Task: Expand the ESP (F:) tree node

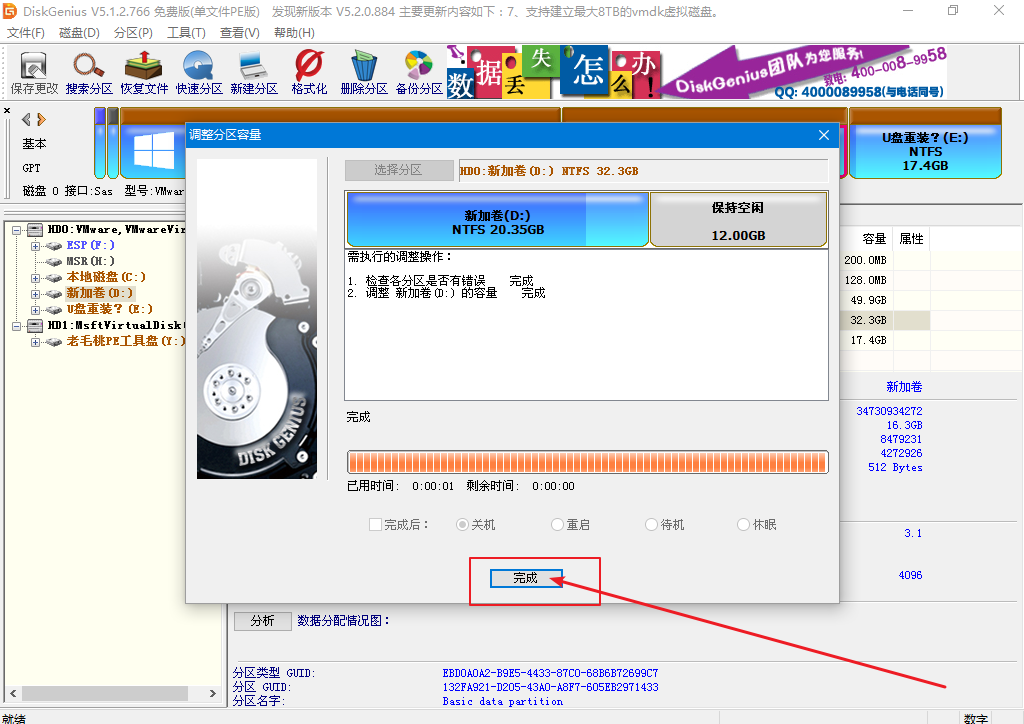Action: coord(35,246)
